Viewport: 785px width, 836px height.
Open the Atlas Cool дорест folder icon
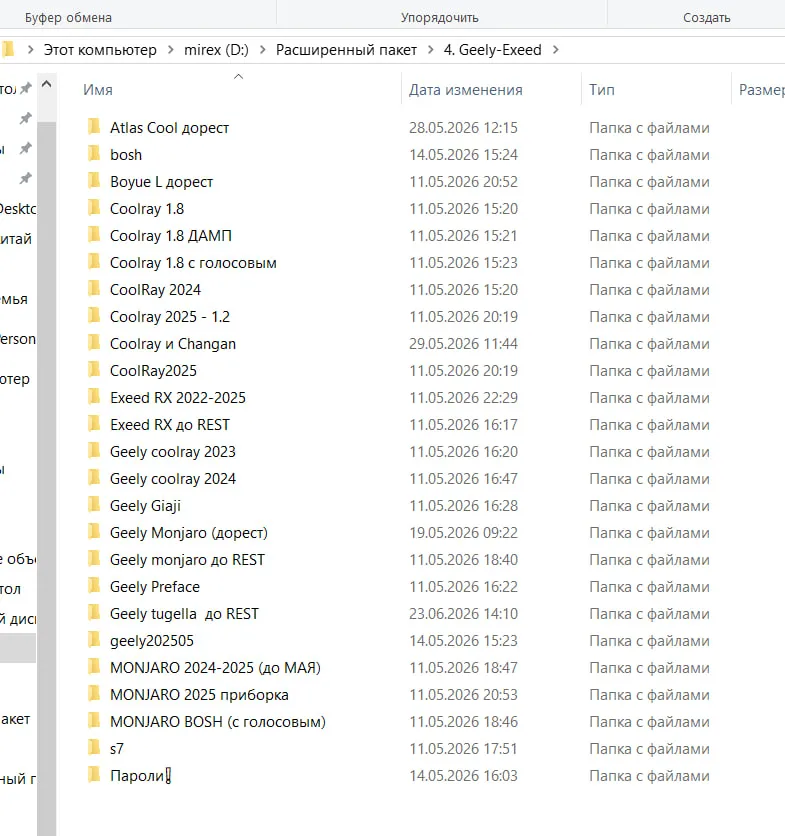(x=94, y=127)
